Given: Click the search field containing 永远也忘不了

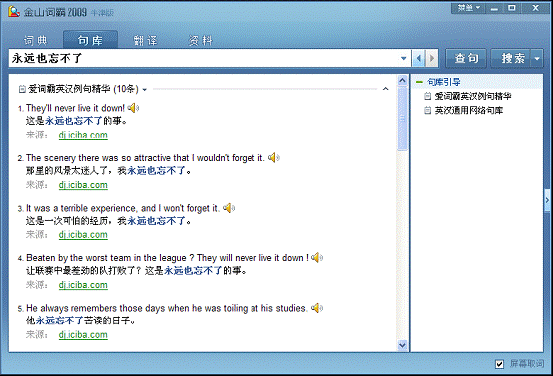Looking at the screenshot, I should [x=205, y=58].
